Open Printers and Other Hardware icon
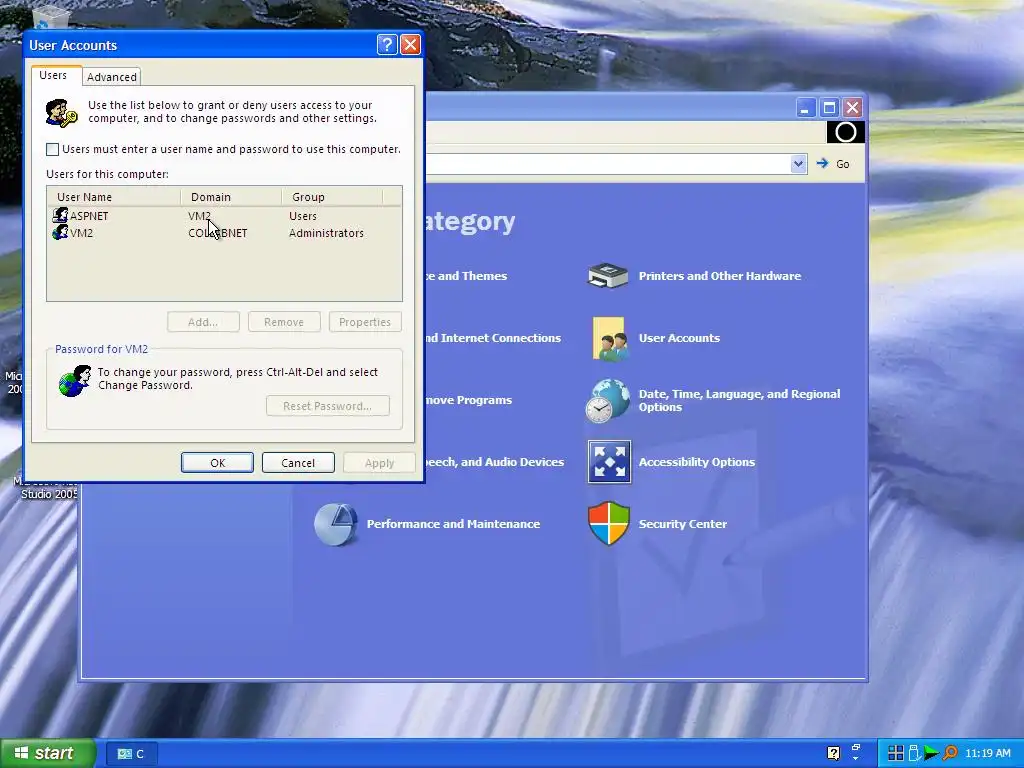 607,276
